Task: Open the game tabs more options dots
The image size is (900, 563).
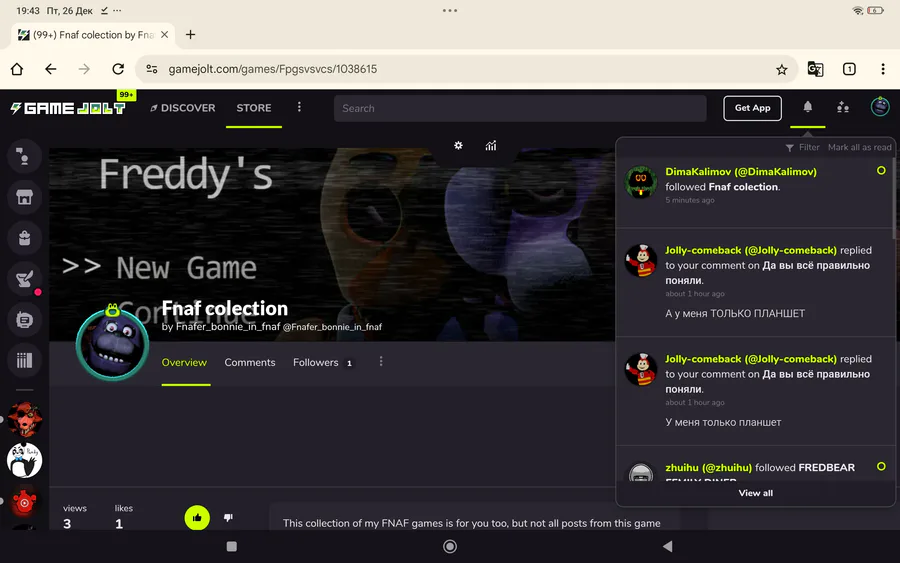Action: point(381,362)
